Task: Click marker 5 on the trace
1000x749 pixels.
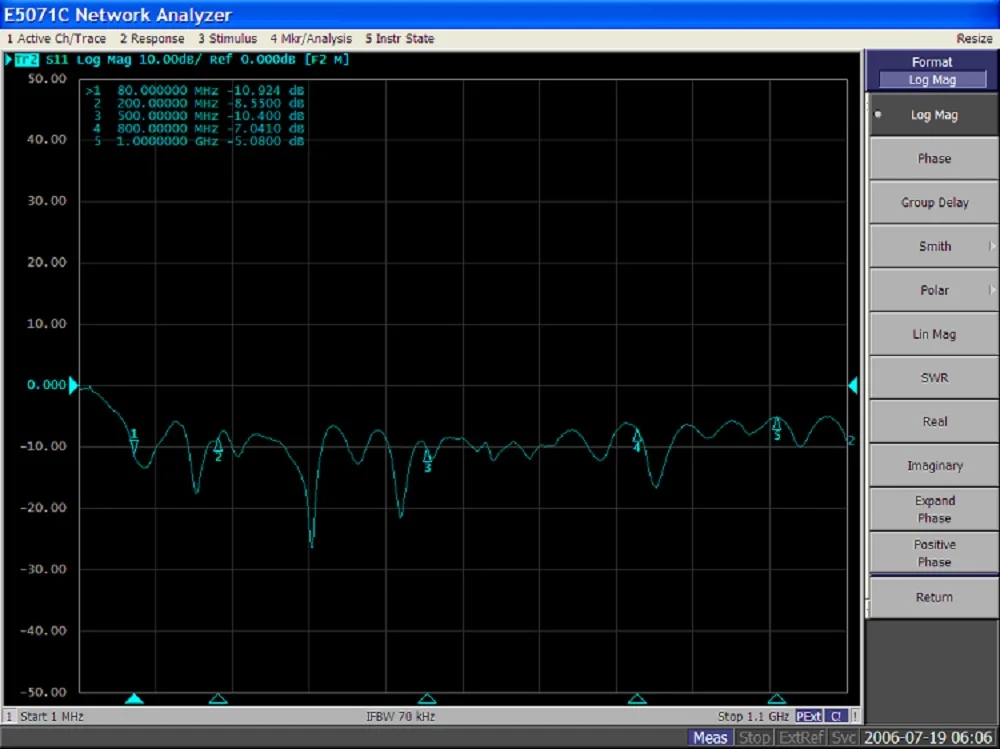Action: pyautogui.click(x=776, y=428)
